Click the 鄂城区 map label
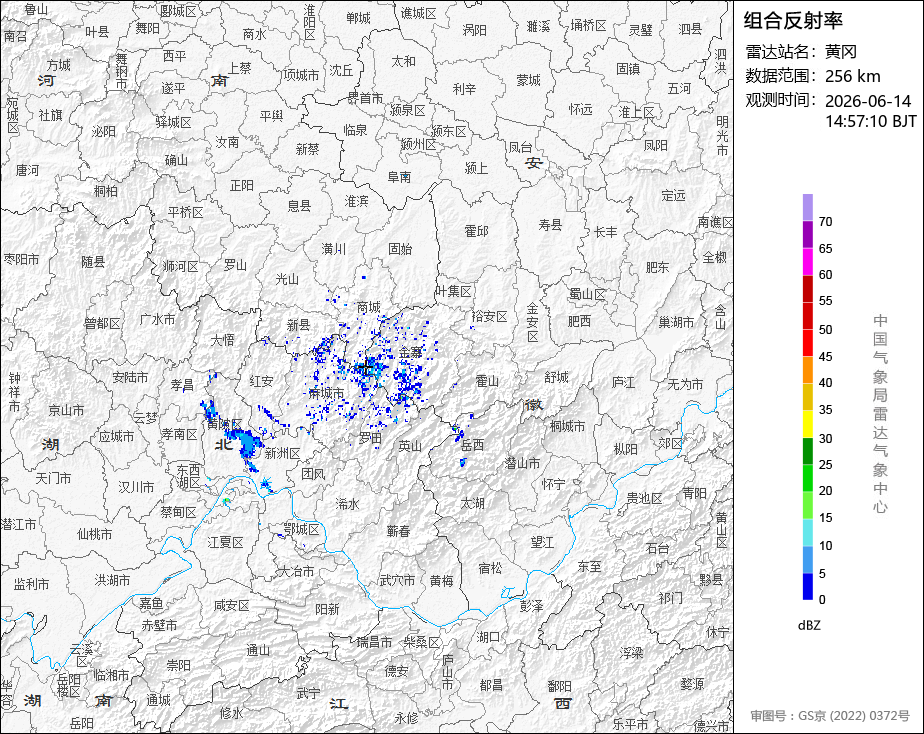The width and height of the screenshot is (924, 734). pyautogui.click(x=302, y=529)
